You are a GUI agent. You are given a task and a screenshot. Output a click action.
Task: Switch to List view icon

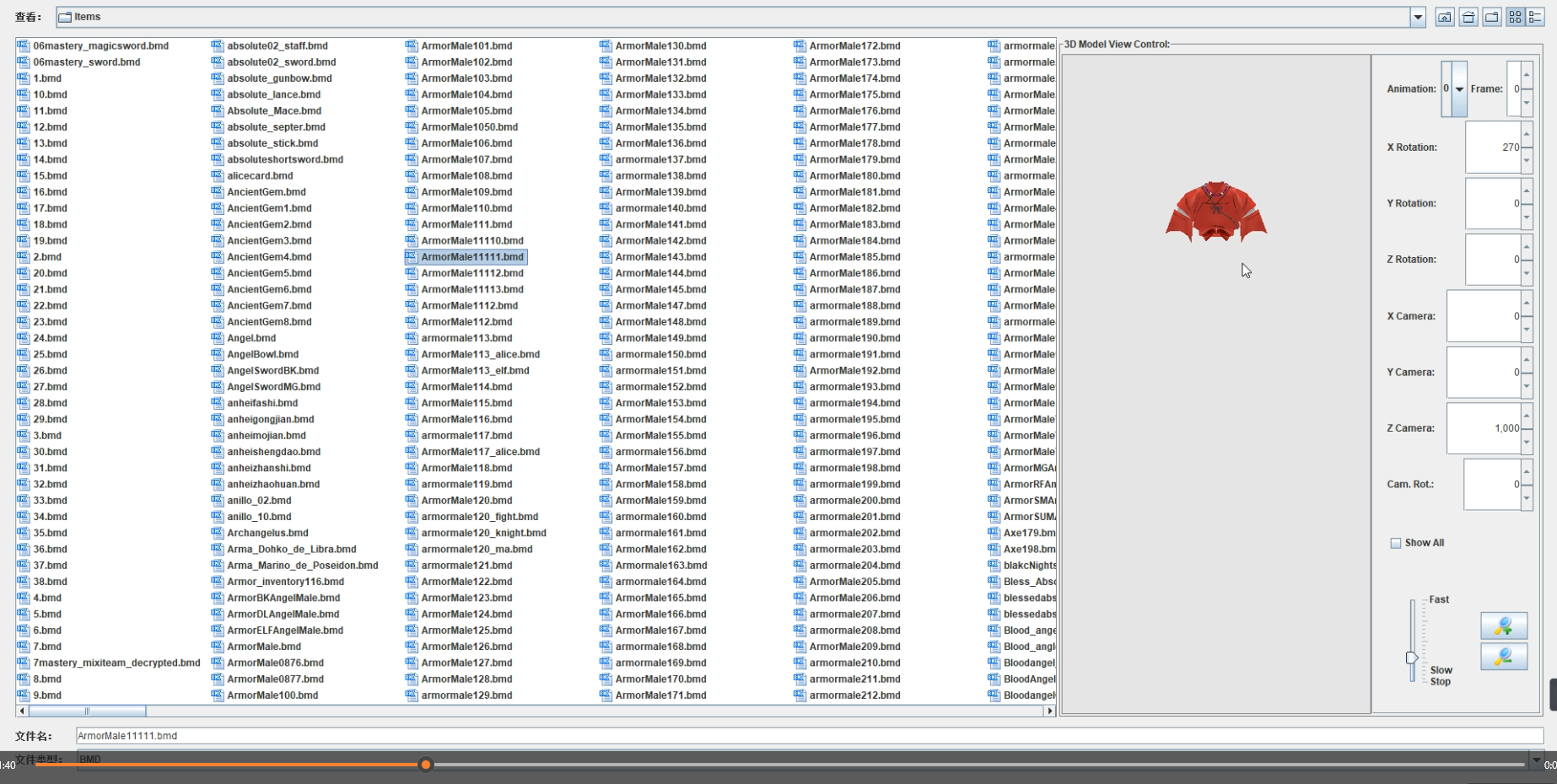click(x=1516, y=17)
